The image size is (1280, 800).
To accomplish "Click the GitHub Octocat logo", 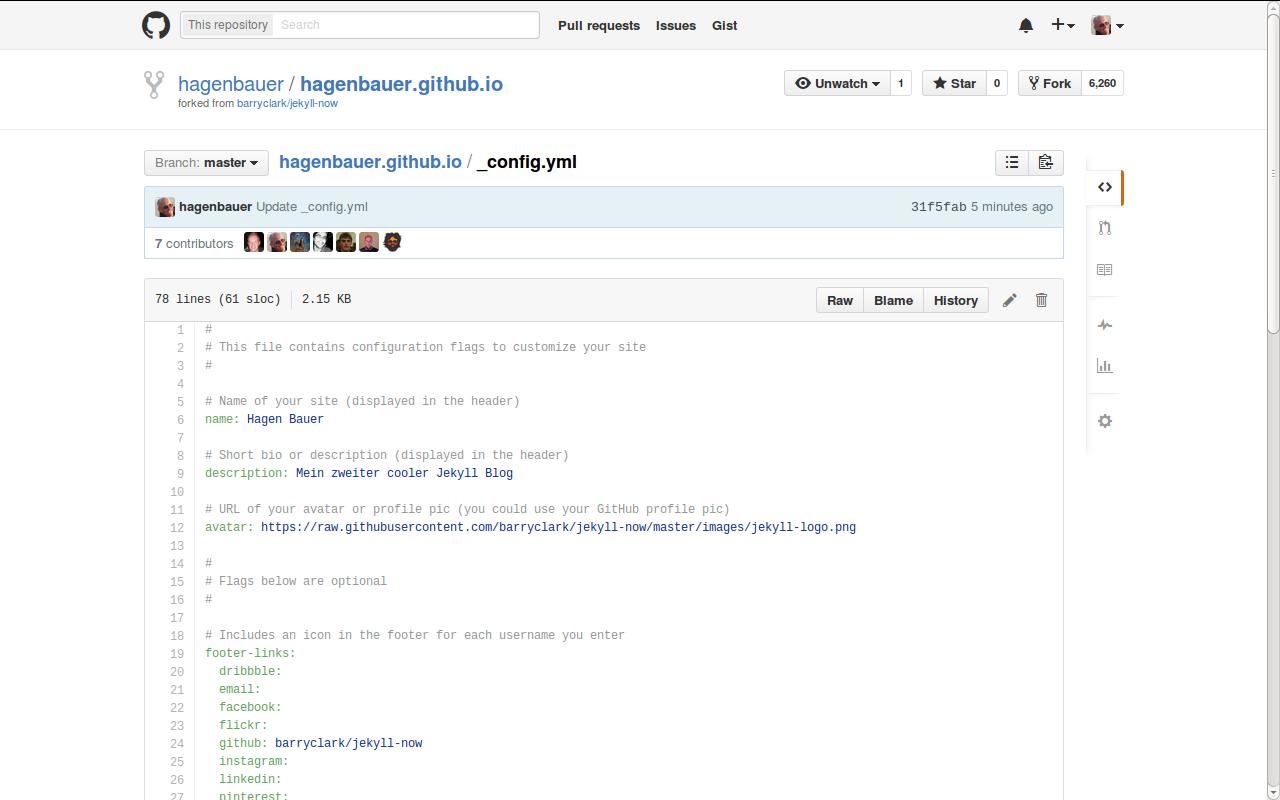I will [x=156, y=24].
